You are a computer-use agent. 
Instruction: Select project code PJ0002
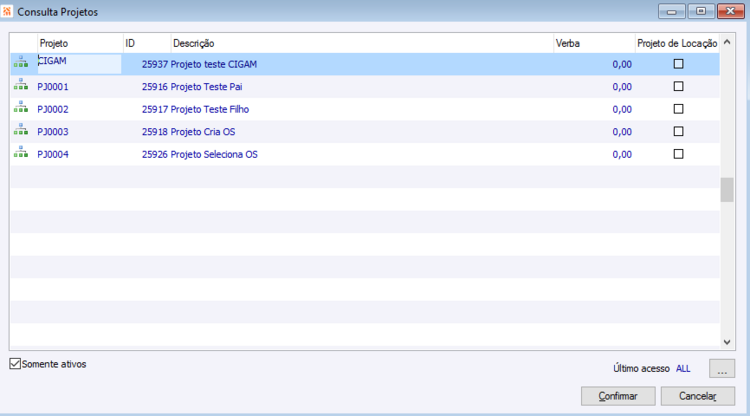53,109
